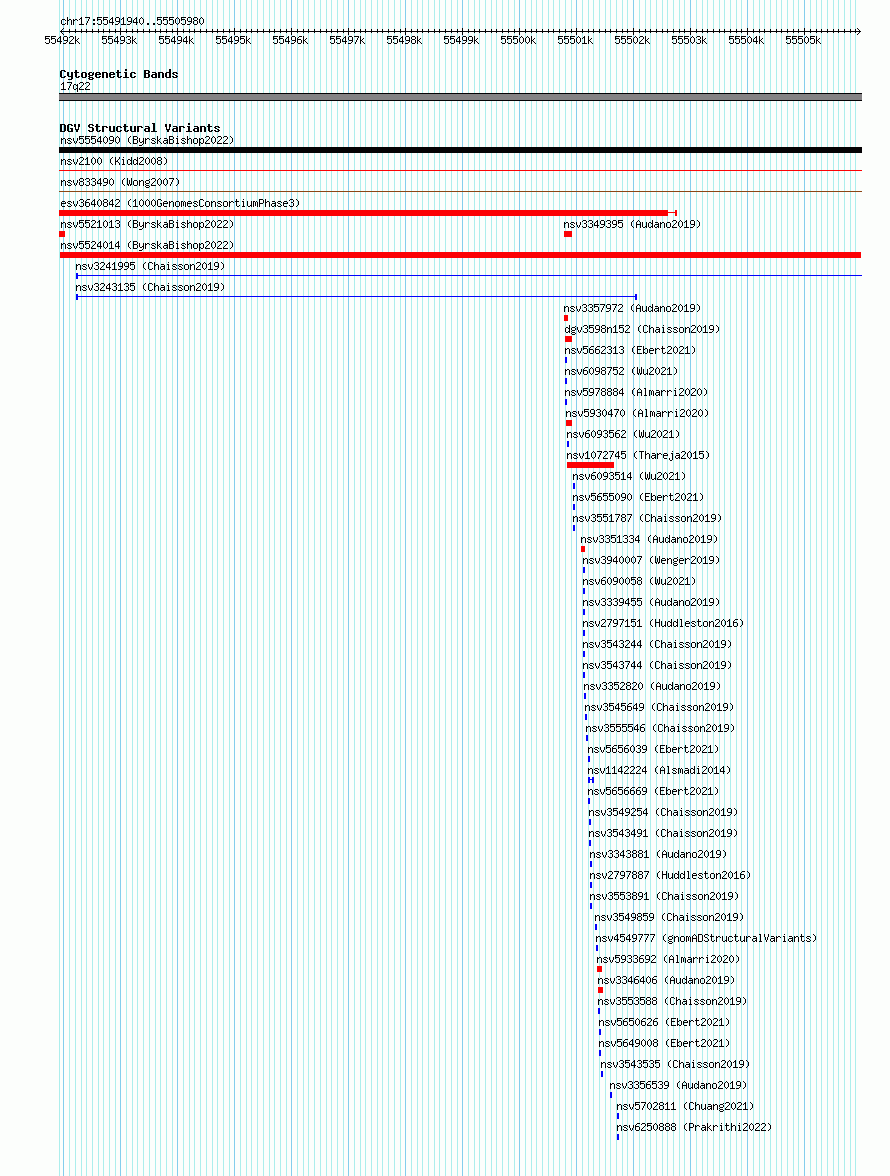
Task: Select nsv5933692 (Almarri2020) label
Action: [x=668, y=959]
